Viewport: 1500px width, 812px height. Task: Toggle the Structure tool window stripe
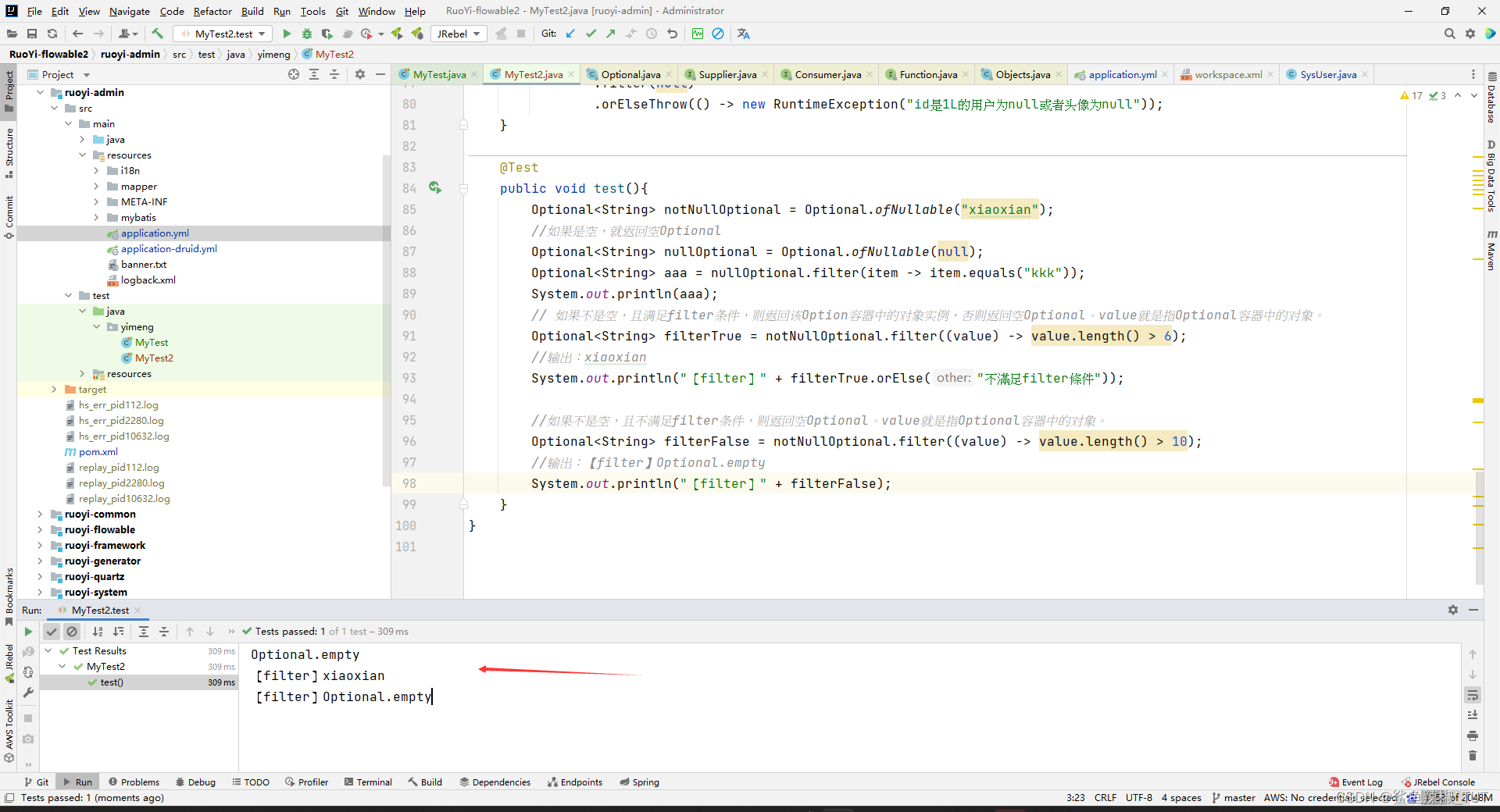[x=9, y=153]
